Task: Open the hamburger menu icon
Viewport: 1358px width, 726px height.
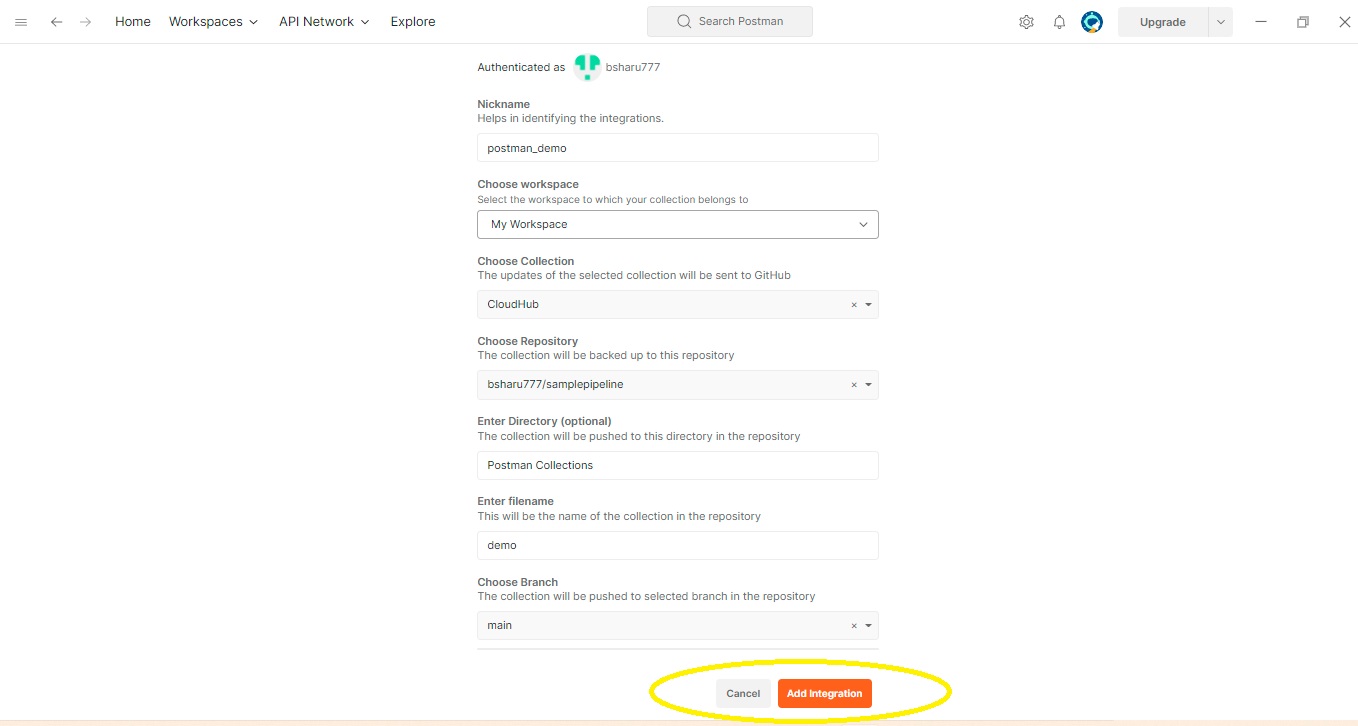Action: (x=21, y=22)
